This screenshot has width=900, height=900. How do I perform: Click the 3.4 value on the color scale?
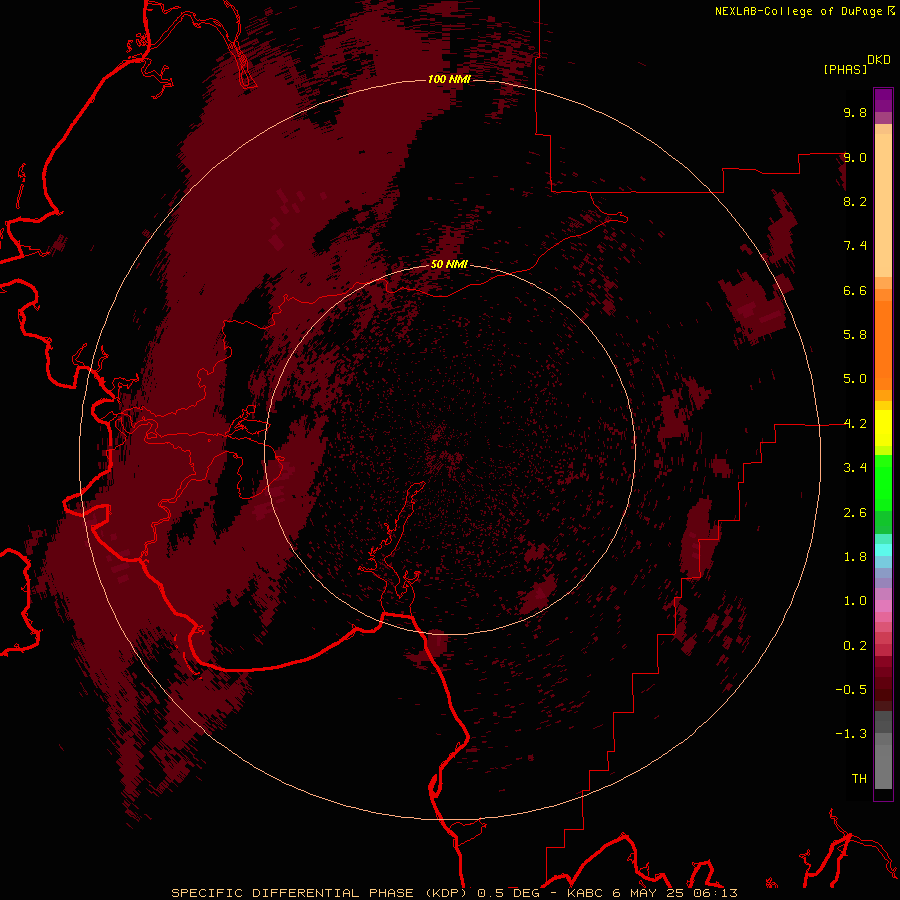pos(855,468)
